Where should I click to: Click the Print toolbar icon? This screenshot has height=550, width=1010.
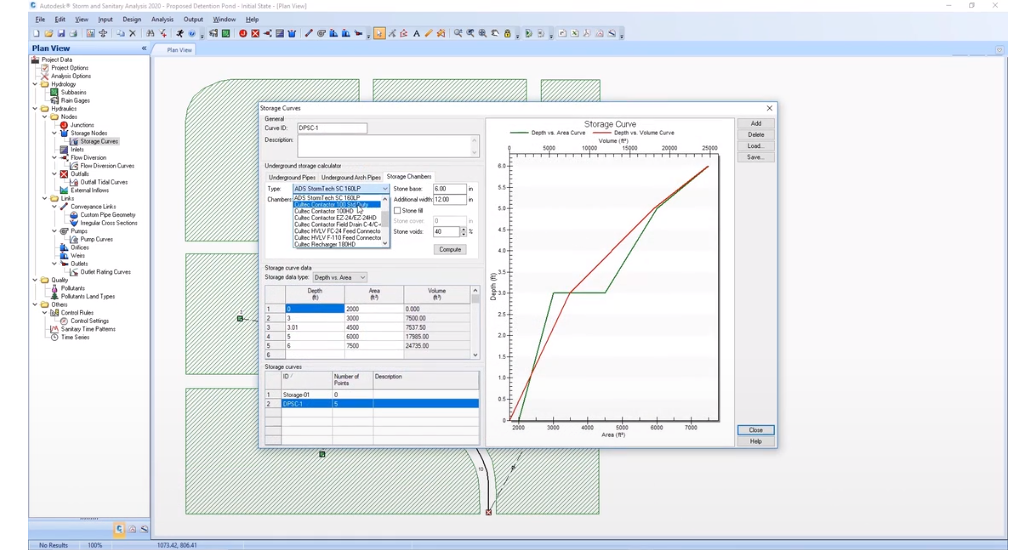tap(73, 33)
